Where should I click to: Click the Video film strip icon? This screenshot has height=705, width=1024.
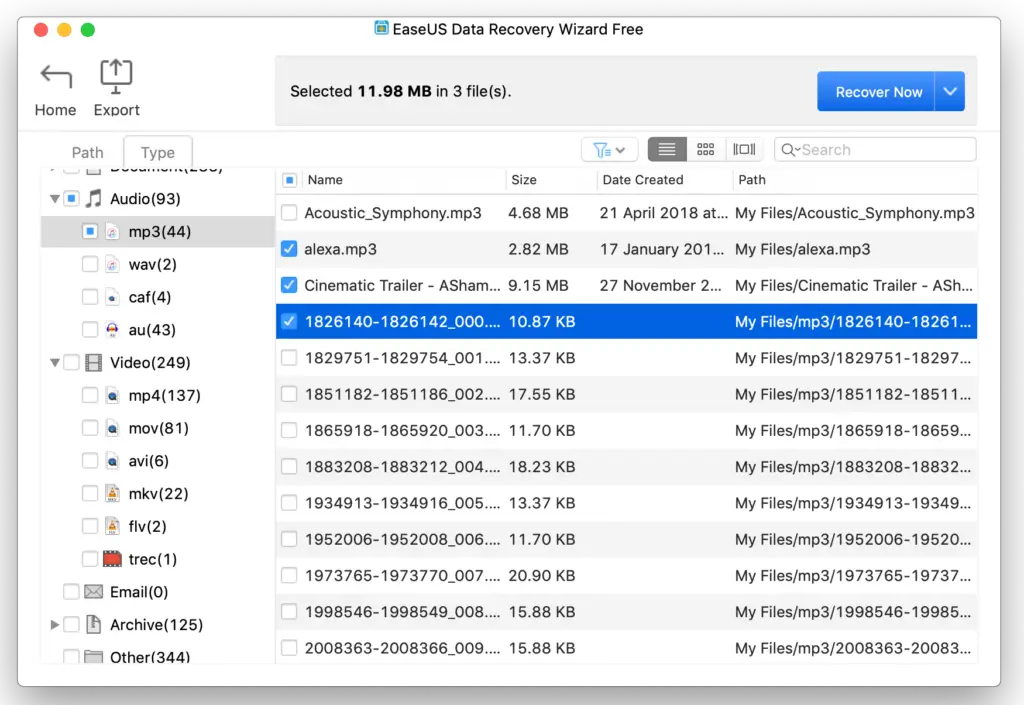[94, 363]
